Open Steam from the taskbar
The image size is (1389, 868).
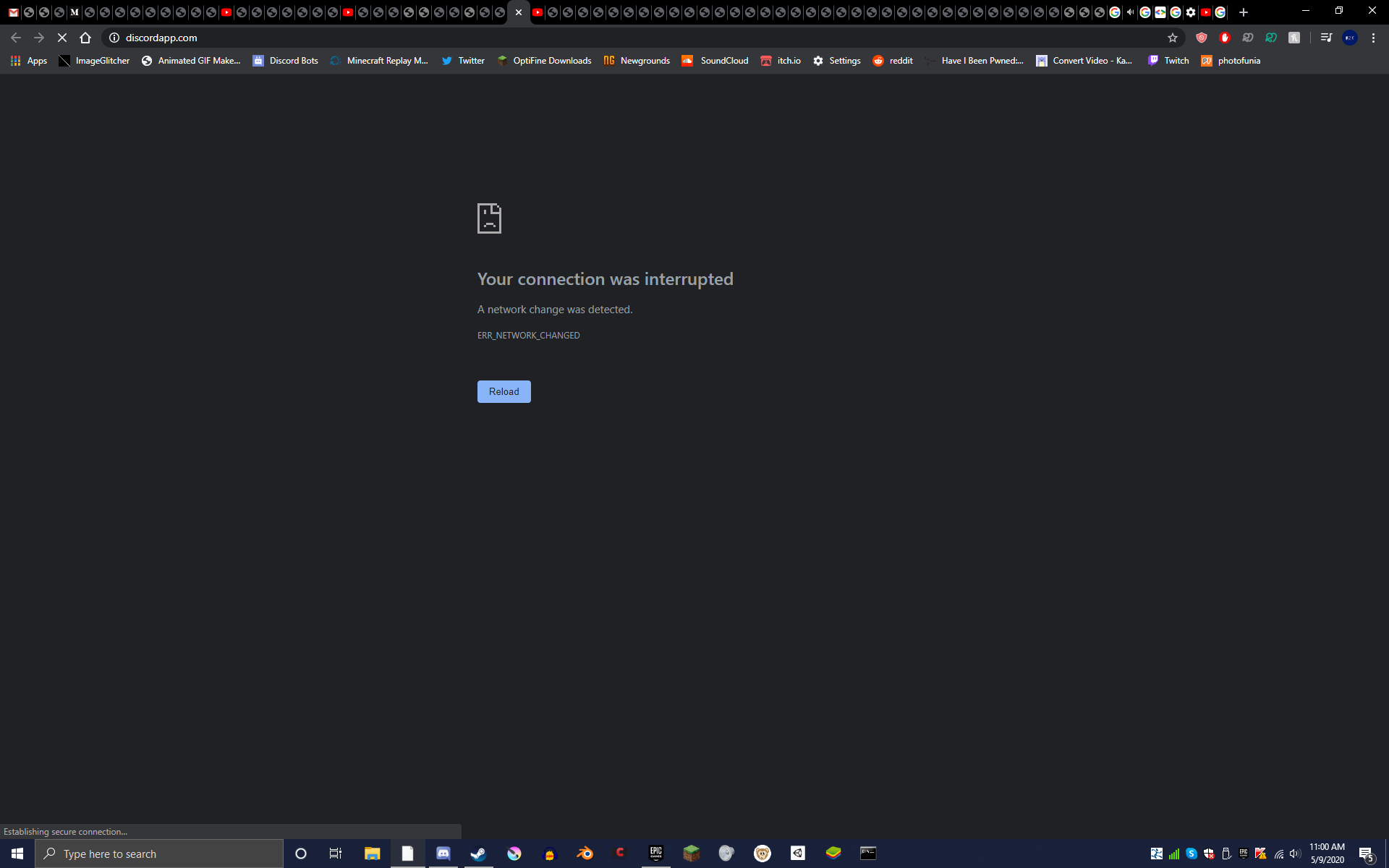pyautogui.click(x=478, y=854)
